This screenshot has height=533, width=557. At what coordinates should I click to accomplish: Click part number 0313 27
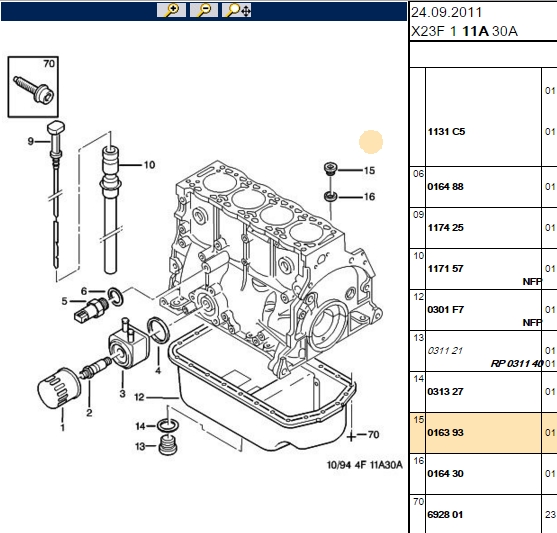point(445,392)
